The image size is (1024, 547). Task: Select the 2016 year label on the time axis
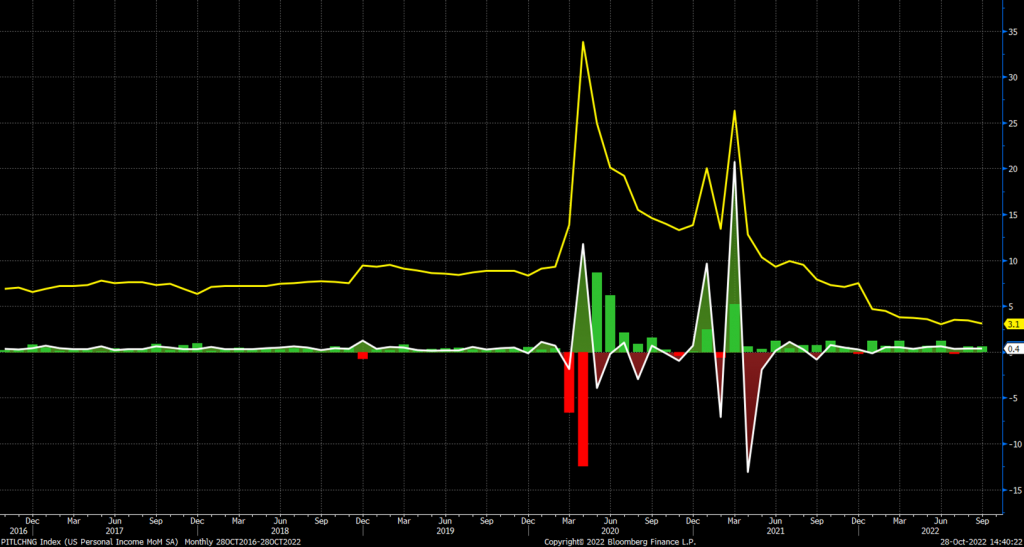17,531
